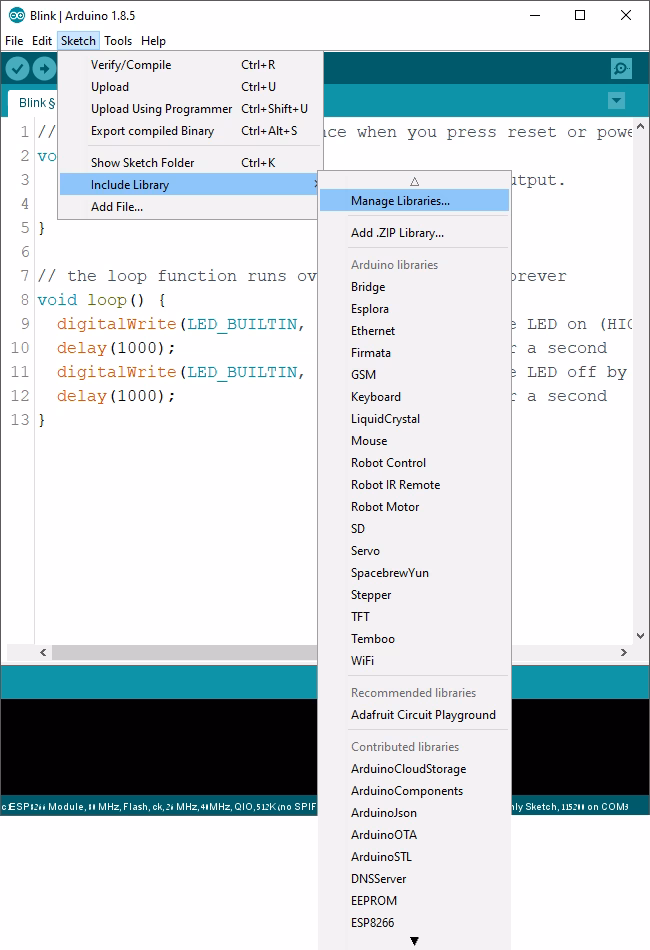Screen dimensions: 650x950
Task: Include the ArduinoCloudStorage library
Action: point(414,769)
